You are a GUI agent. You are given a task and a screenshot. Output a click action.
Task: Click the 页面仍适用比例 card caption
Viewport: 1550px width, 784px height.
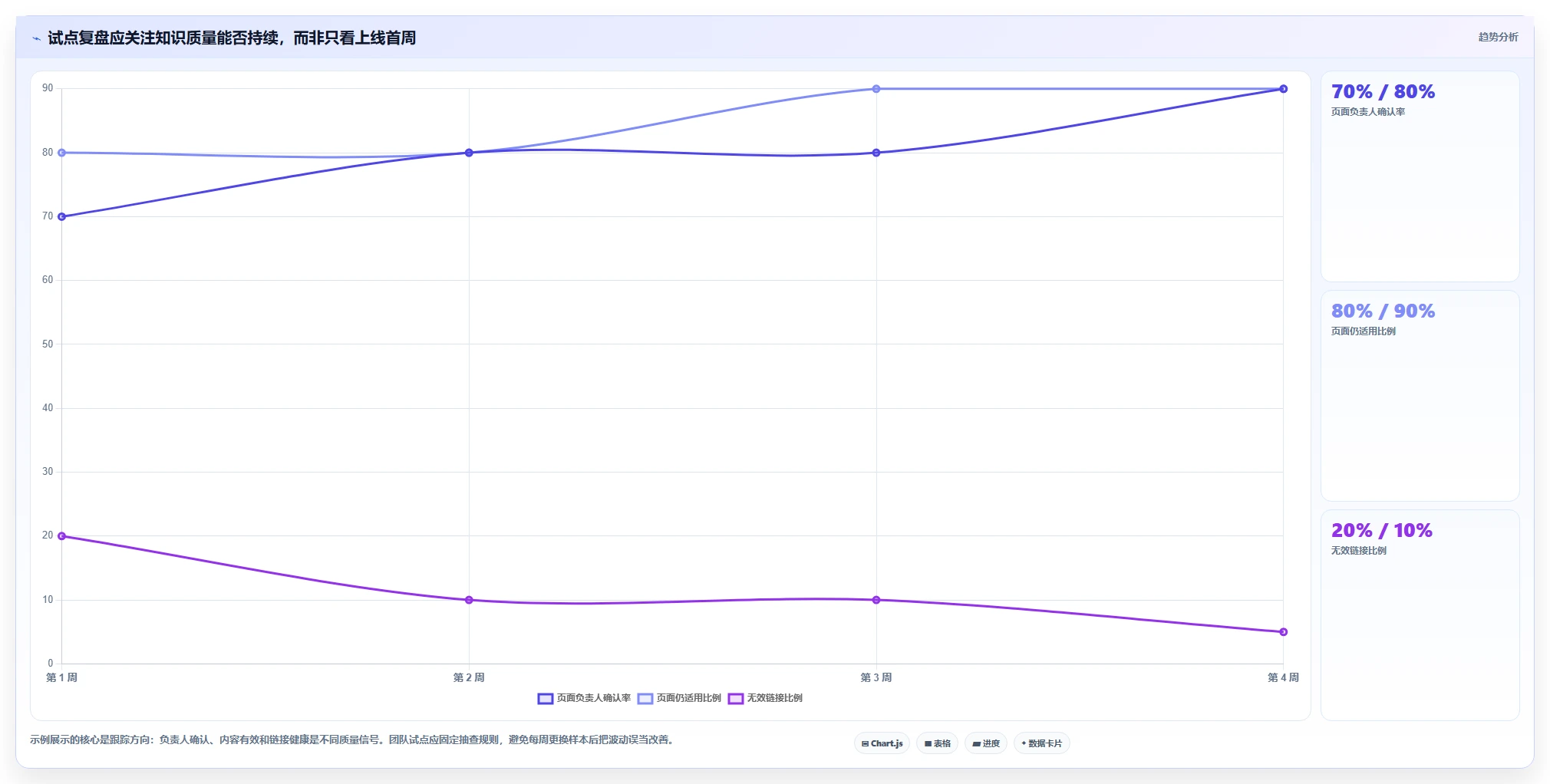(1364, 331)
